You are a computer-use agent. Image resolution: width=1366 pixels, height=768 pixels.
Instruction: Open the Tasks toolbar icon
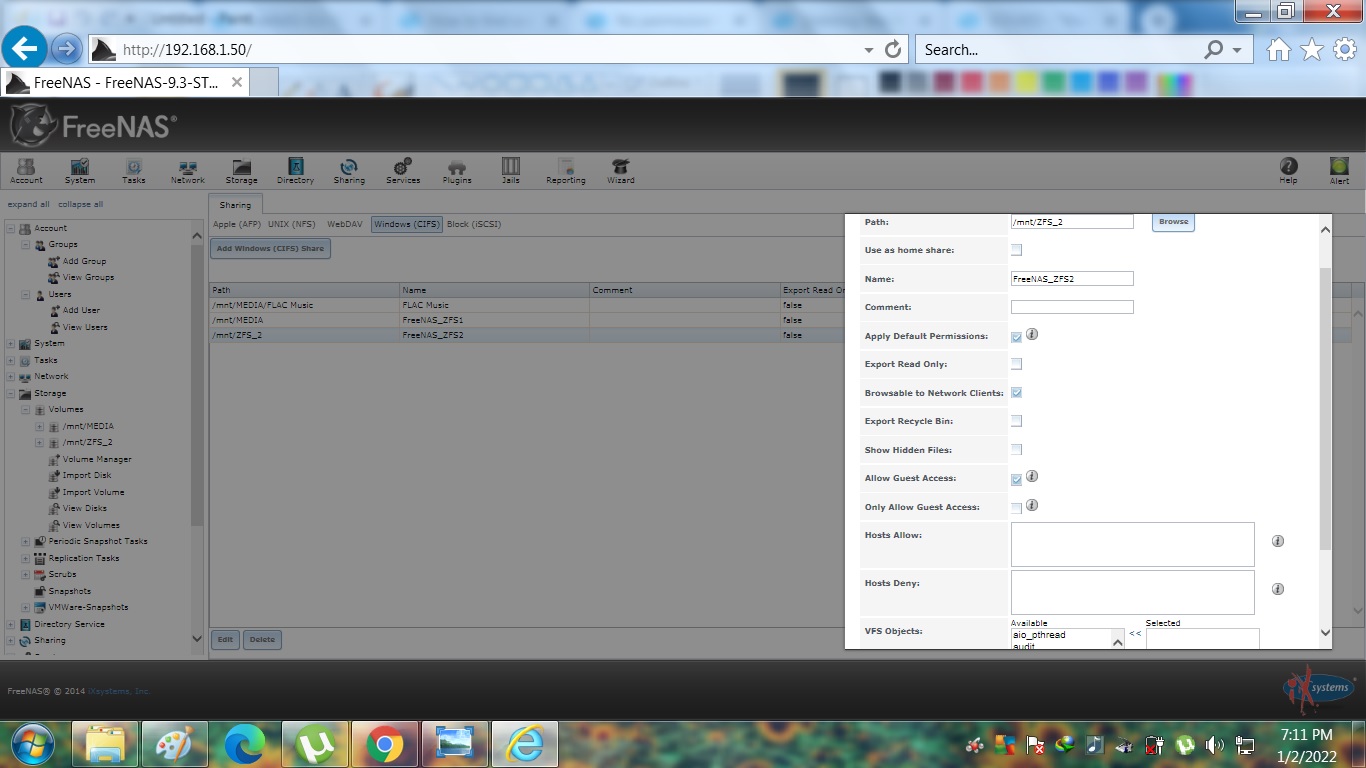tap(134, 171)
